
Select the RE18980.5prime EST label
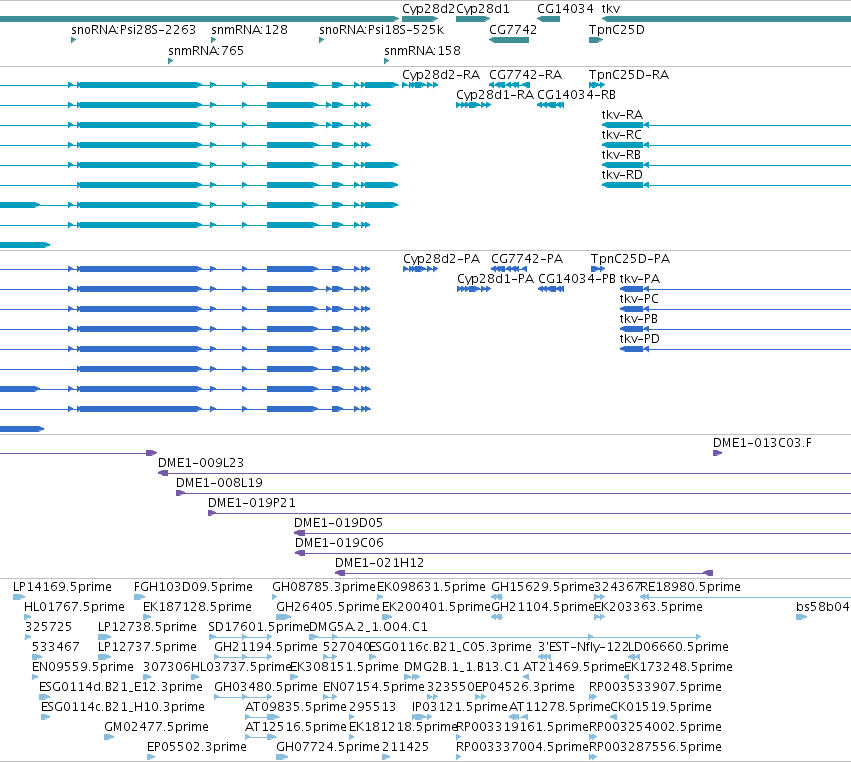click(690, 587)
